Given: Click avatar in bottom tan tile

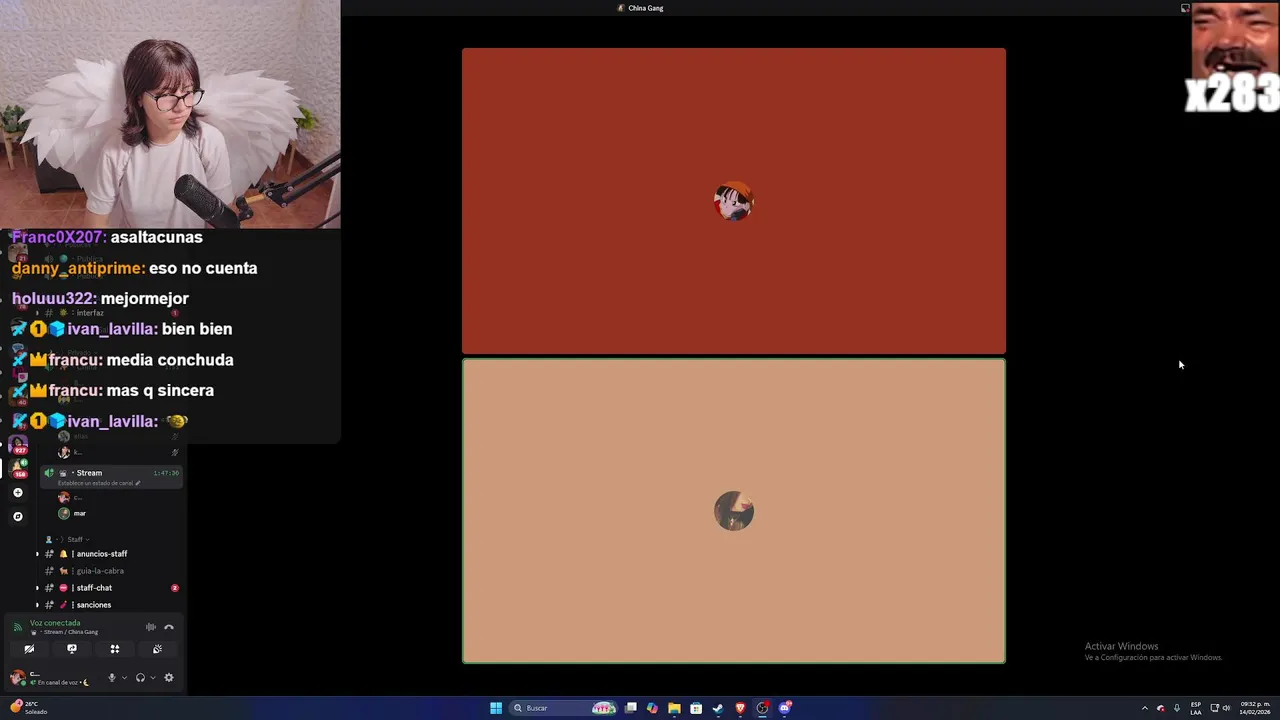Looking at the screenshot, I should (734, 511).
